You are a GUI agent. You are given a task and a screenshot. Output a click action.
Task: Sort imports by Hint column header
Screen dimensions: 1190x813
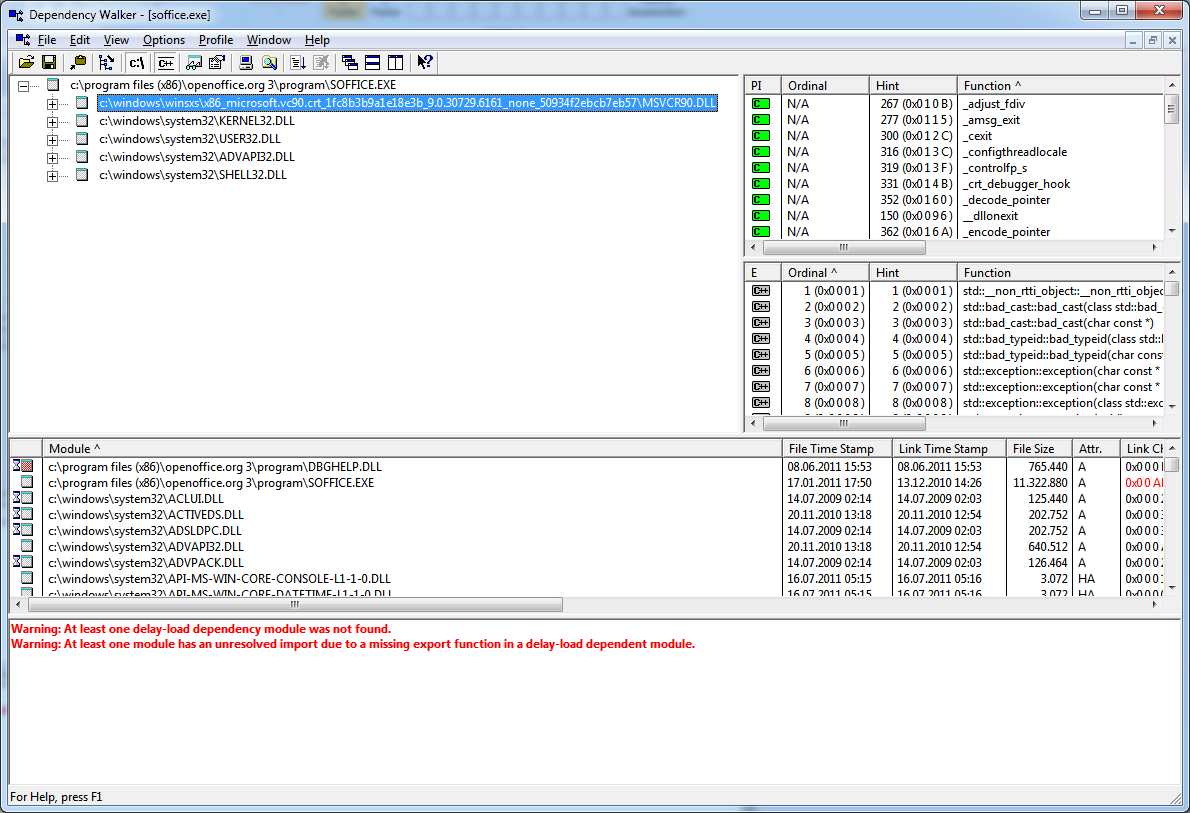pyautogui.click(x=912, y=85)
